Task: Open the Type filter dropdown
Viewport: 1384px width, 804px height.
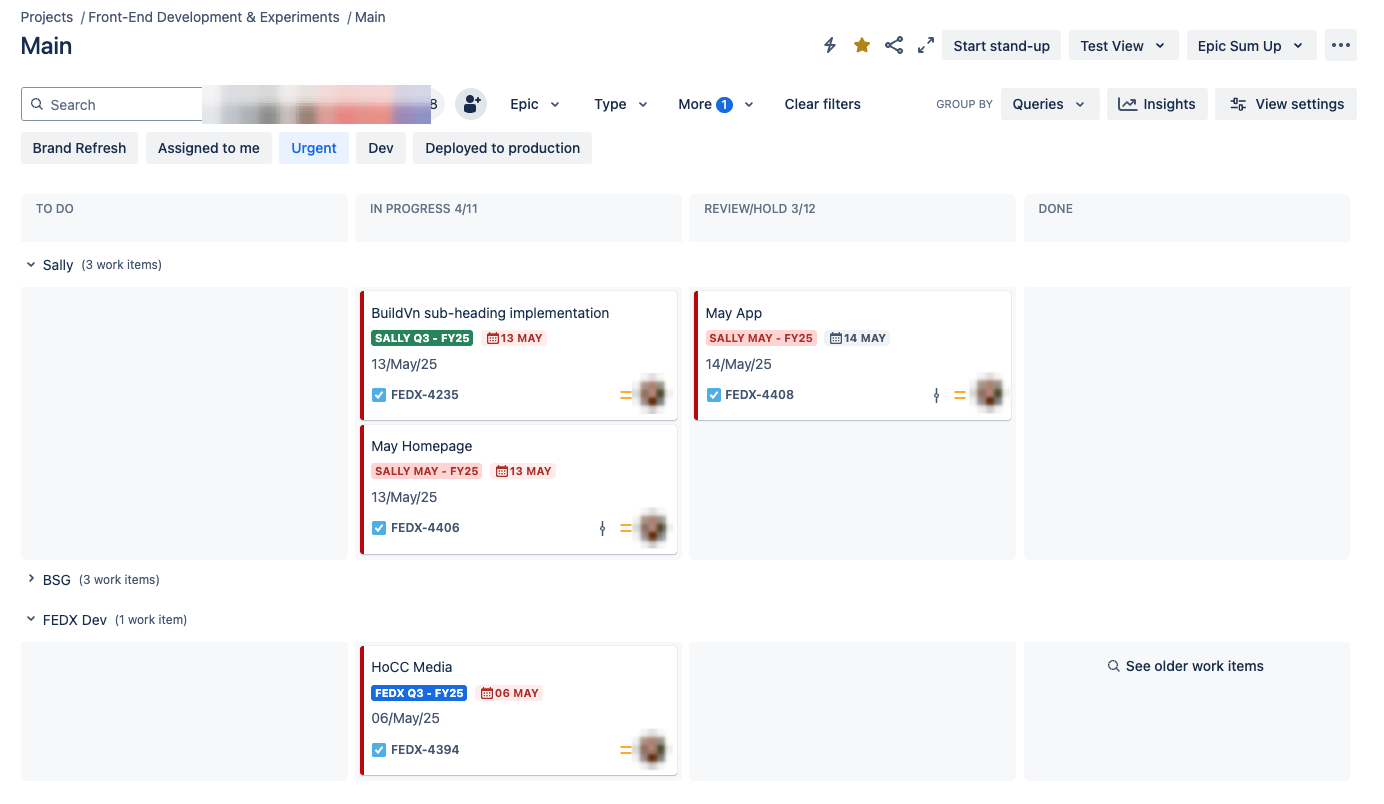Action: pyautogui.click(x=621, y=104)
